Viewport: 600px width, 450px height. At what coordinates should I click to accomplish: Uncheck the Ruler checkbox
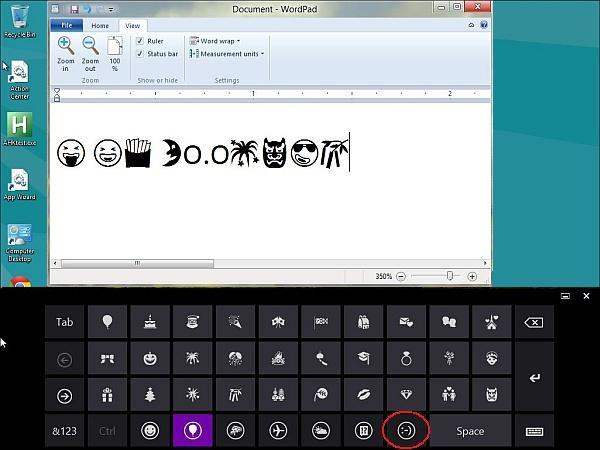tap(140, 41)
